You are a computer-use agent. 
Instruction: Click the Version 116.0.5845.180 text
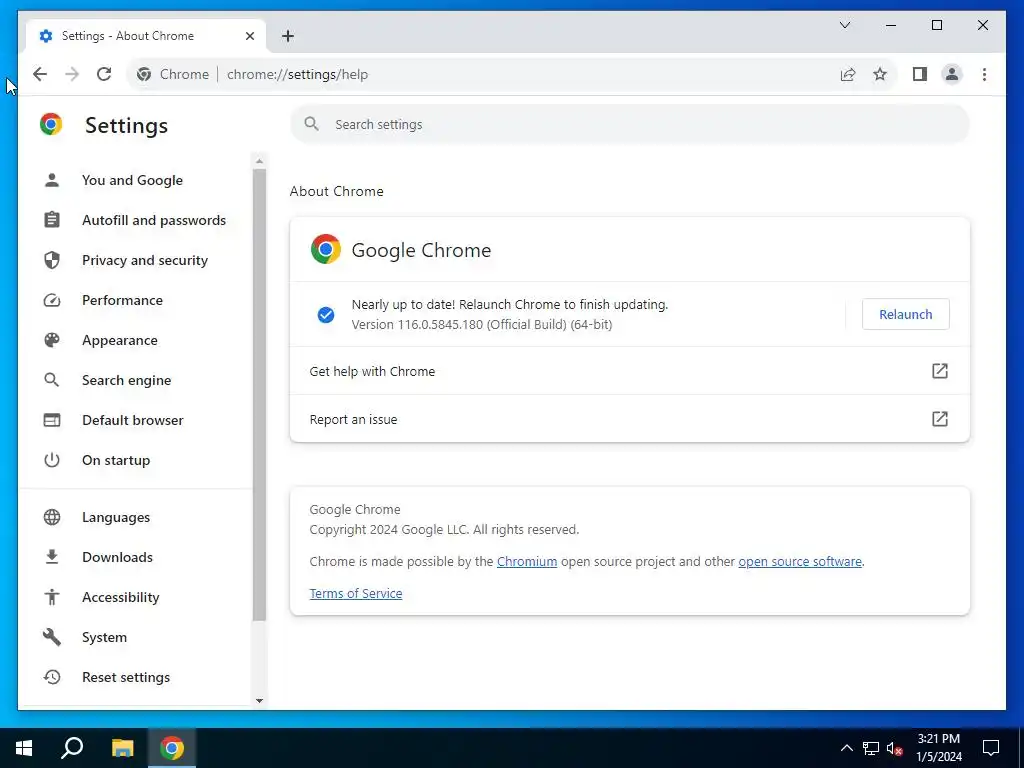pyautogui.click(x=482, y=325)
